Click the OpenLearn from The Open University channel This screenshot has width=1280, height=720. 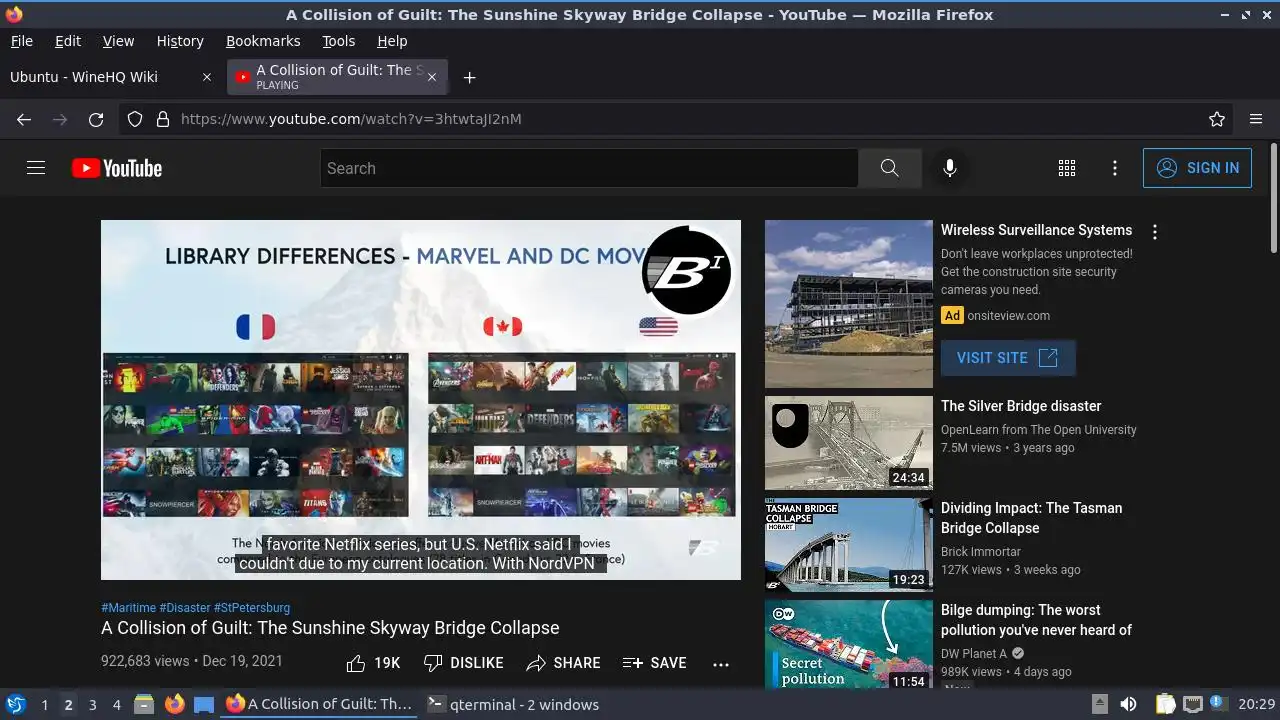coord(1039,430)
